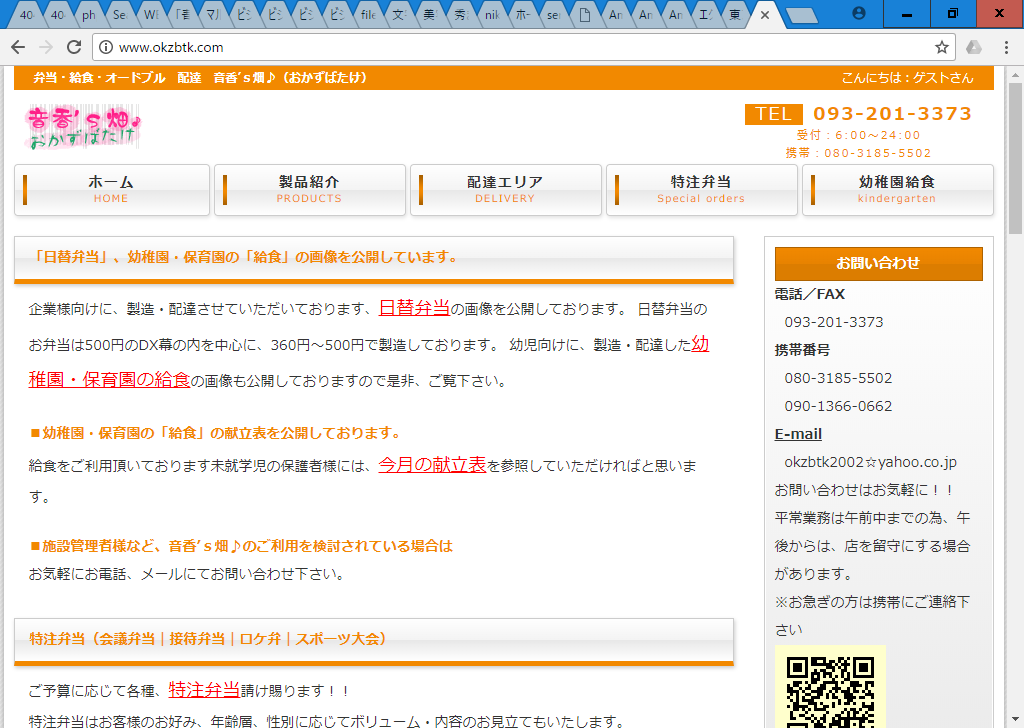Restore down the Chrome window
The width and height of the screenshot is (1024, 728).
(953, 14)
